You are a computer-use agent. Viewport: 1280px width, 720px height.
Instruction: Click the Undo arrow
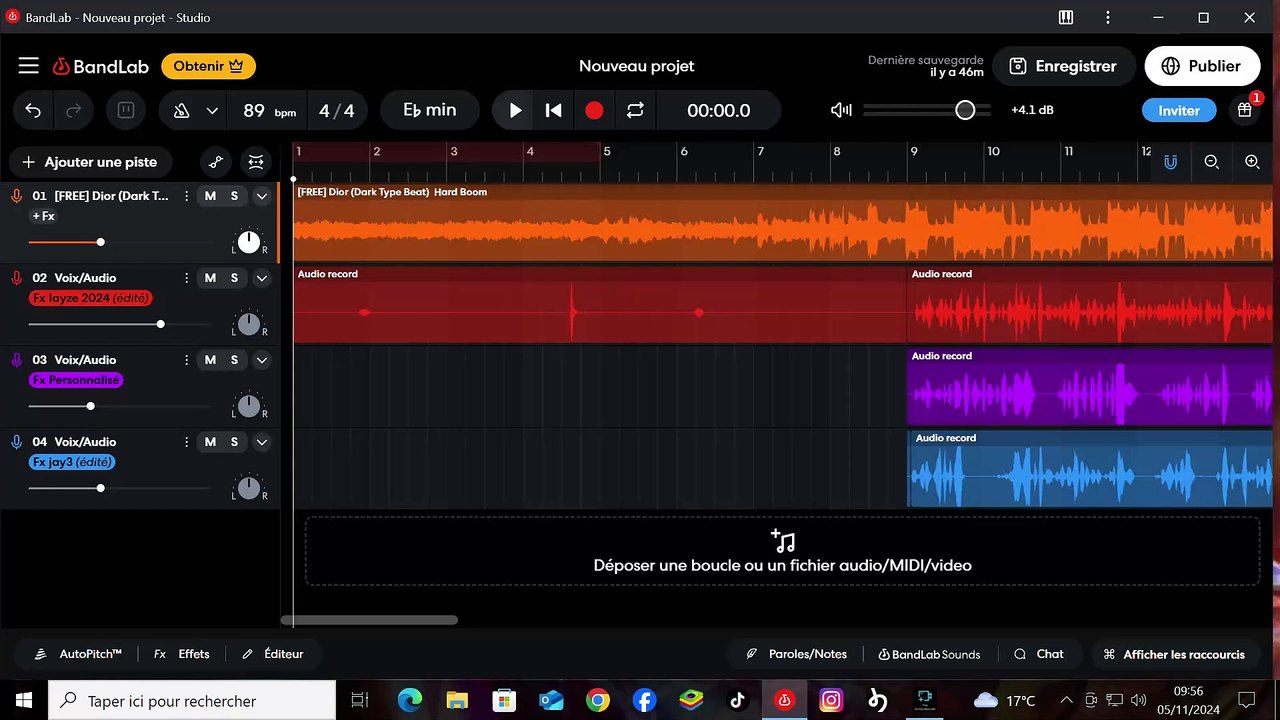[x=33, y=111]
